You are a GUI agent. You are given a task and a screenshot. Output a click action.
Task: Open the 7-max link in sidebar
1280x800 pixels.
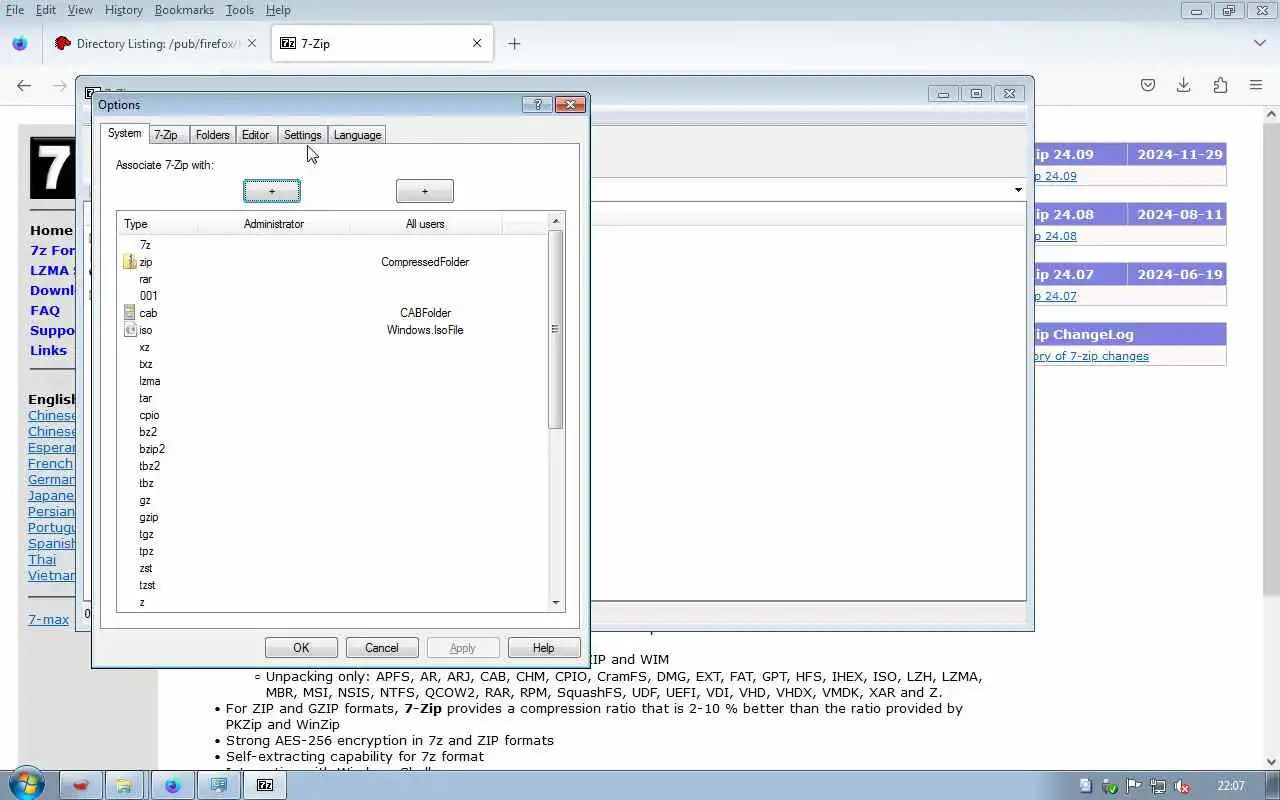point(49,619)
